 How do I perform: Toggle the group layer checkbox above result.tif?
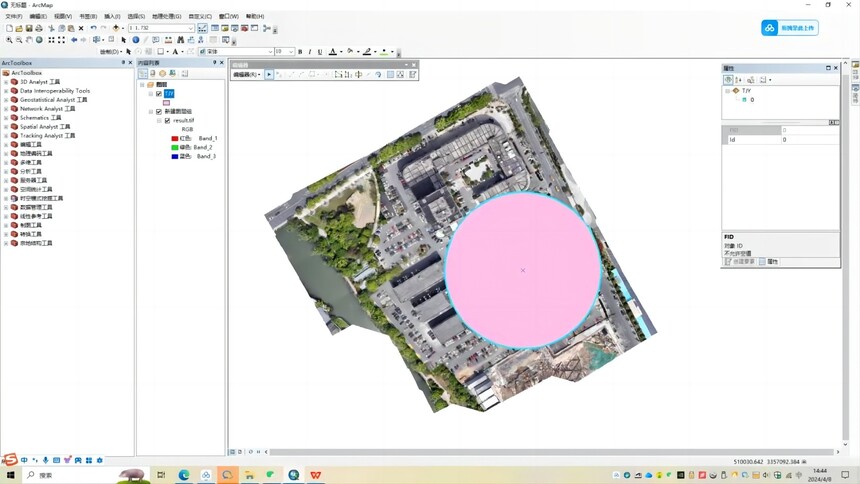pos(159,111)
